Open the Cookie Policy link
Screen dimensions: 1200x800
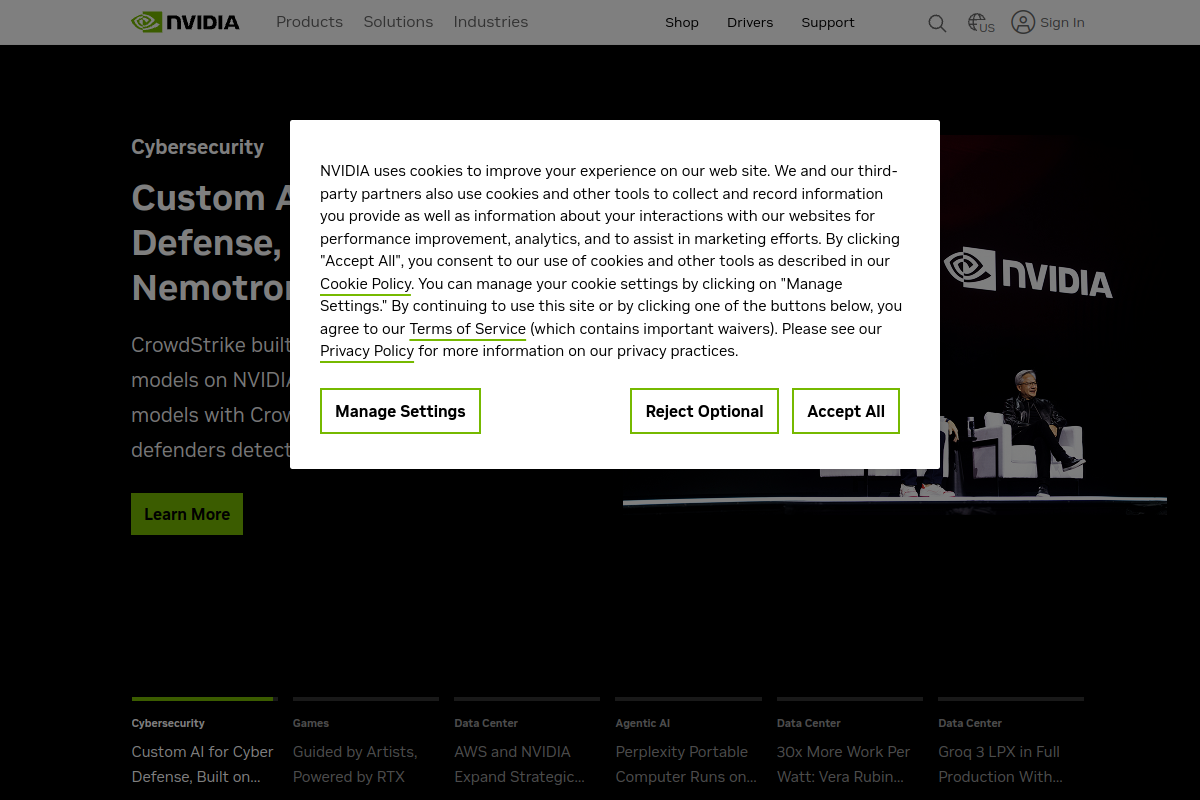coord(366,284)
